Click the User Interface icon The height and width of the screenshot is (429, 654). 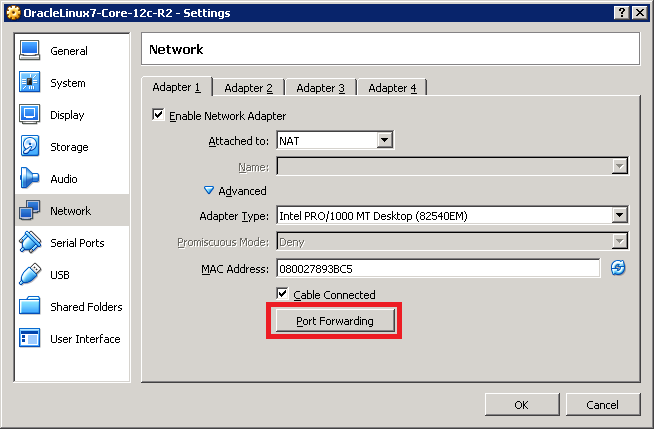(29, 339)
